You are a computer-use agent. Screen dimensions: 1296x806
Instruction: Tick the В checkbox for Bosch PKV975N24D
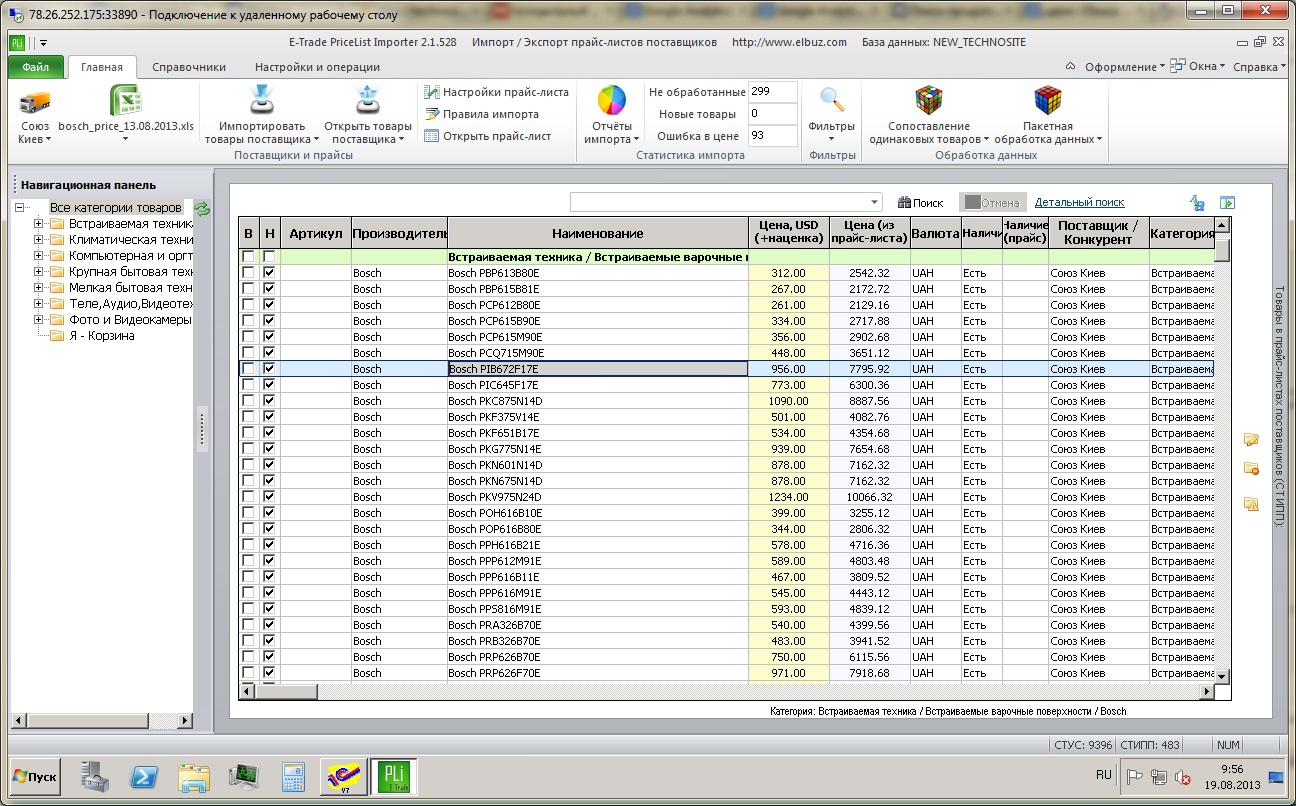248,497
